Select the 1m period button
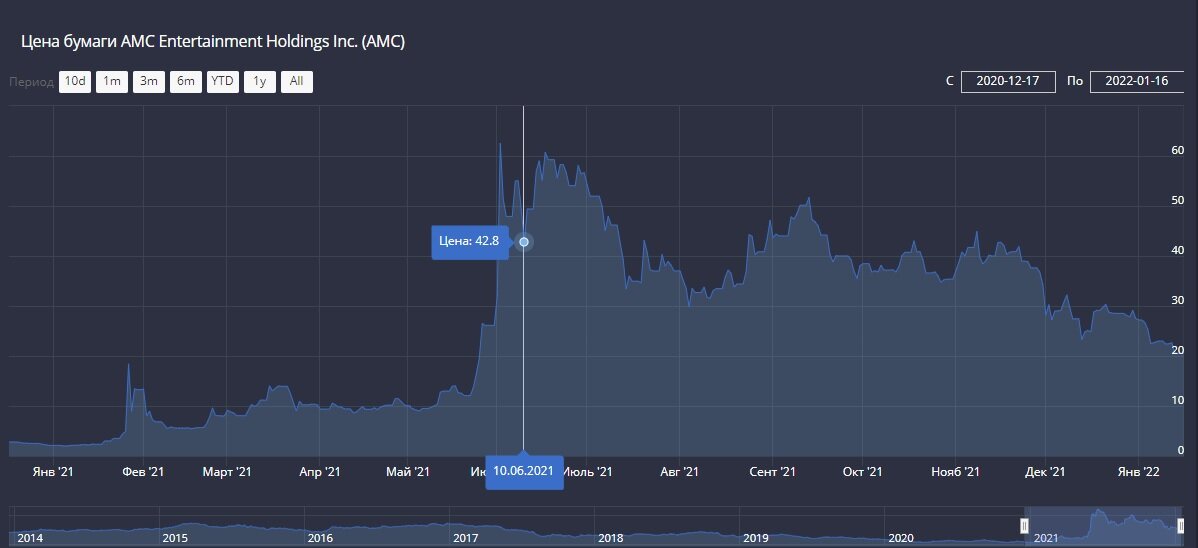Viewport: 1198px width, 548px height. (112, 82)
